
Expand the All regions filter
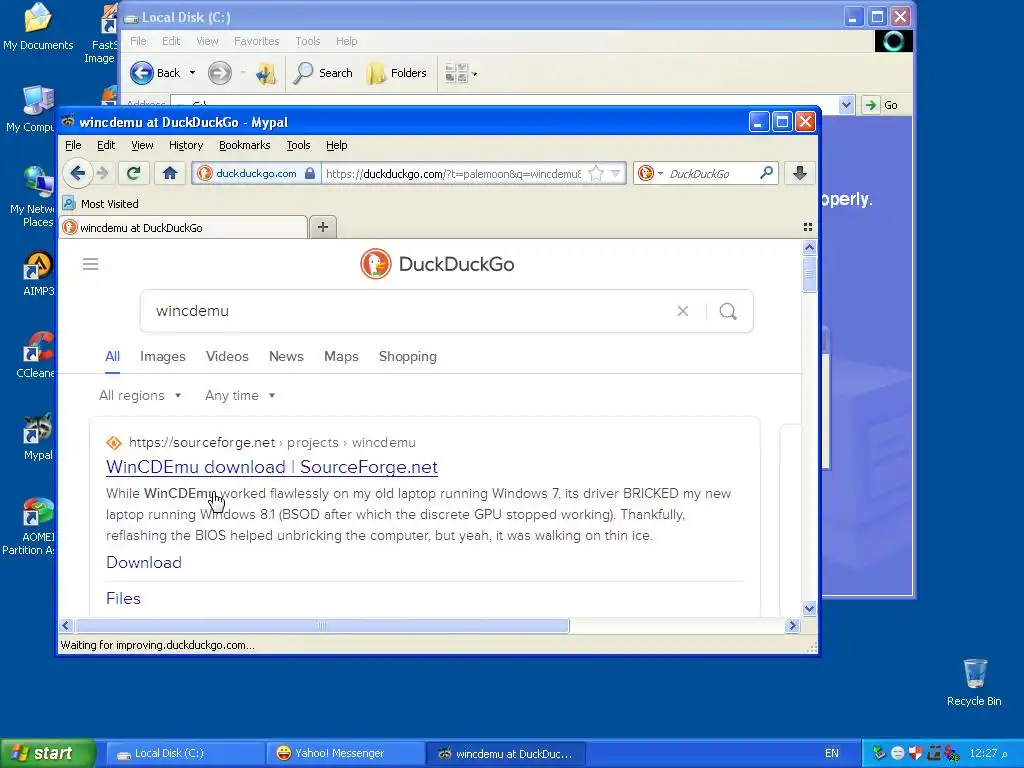(140, 396)
